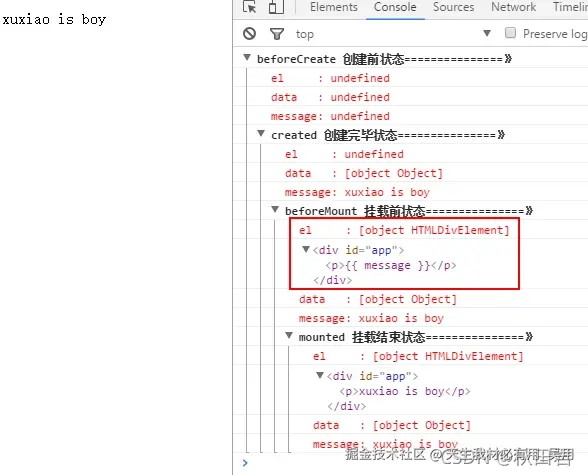Image resolution: width=588 pixels, height=475 pixels.
Task: Collapse the mounted log group
Action: [289, 335]
